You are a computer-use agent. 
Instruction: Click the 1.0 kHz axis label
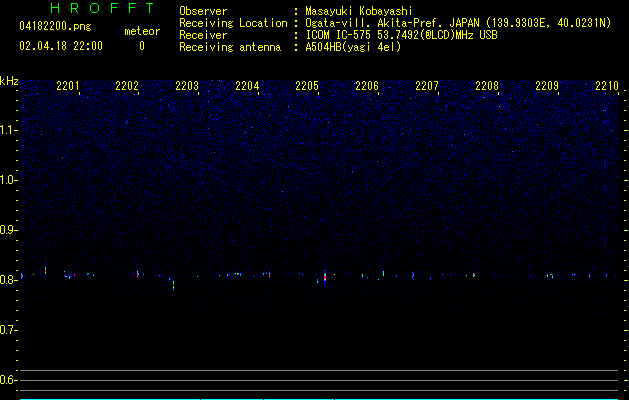pyautogui.click(x=9, y=180)
